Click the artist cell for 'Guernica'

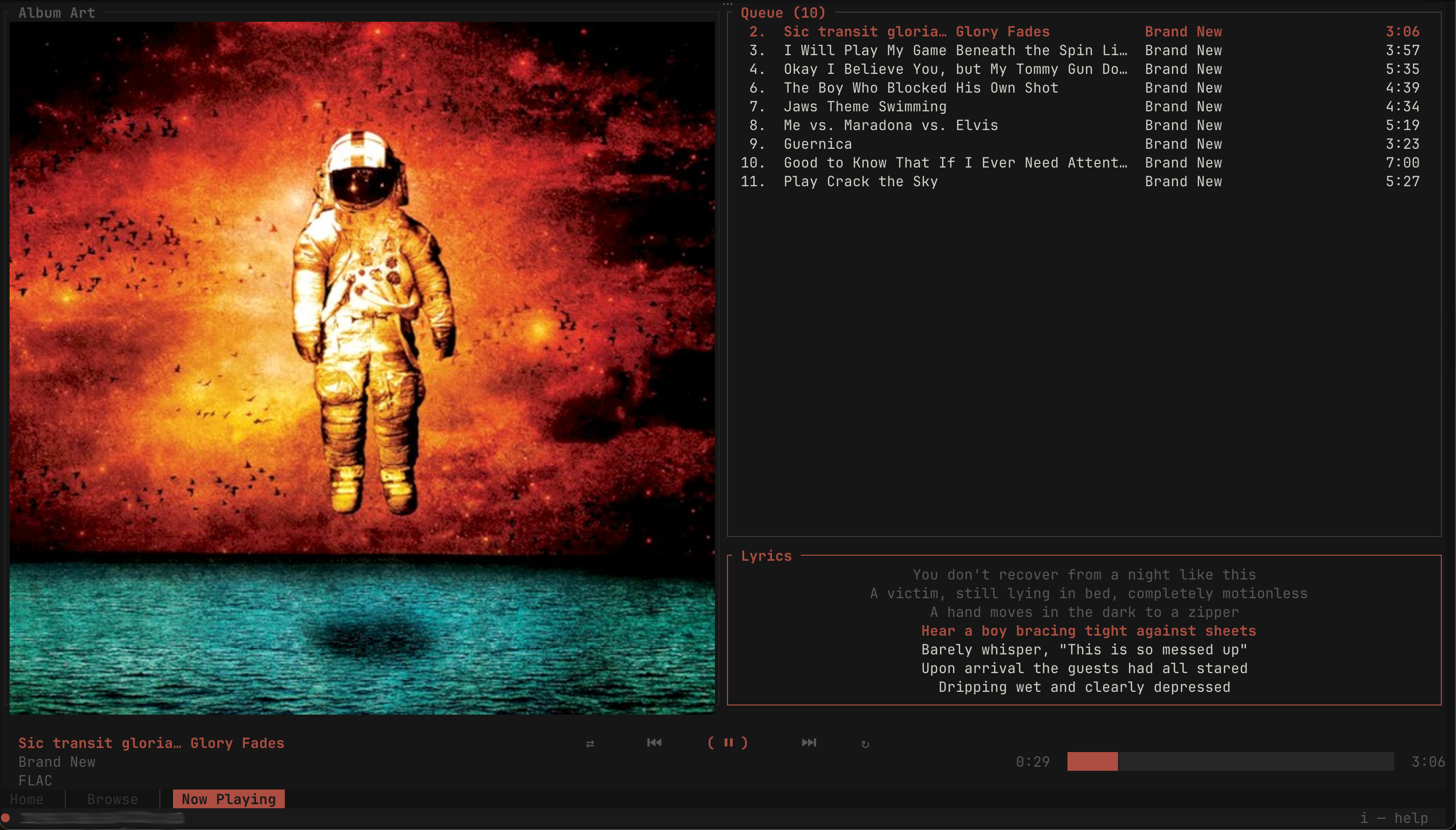(x=1183, y=144)
